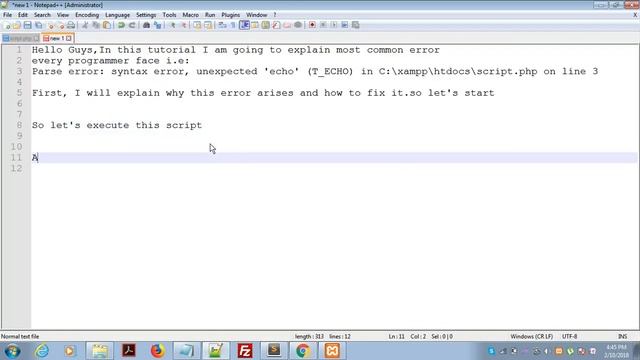Toggle the Function List toolbar icon
The height and width of the screenshot is (360, 640).
click(276, 25)
